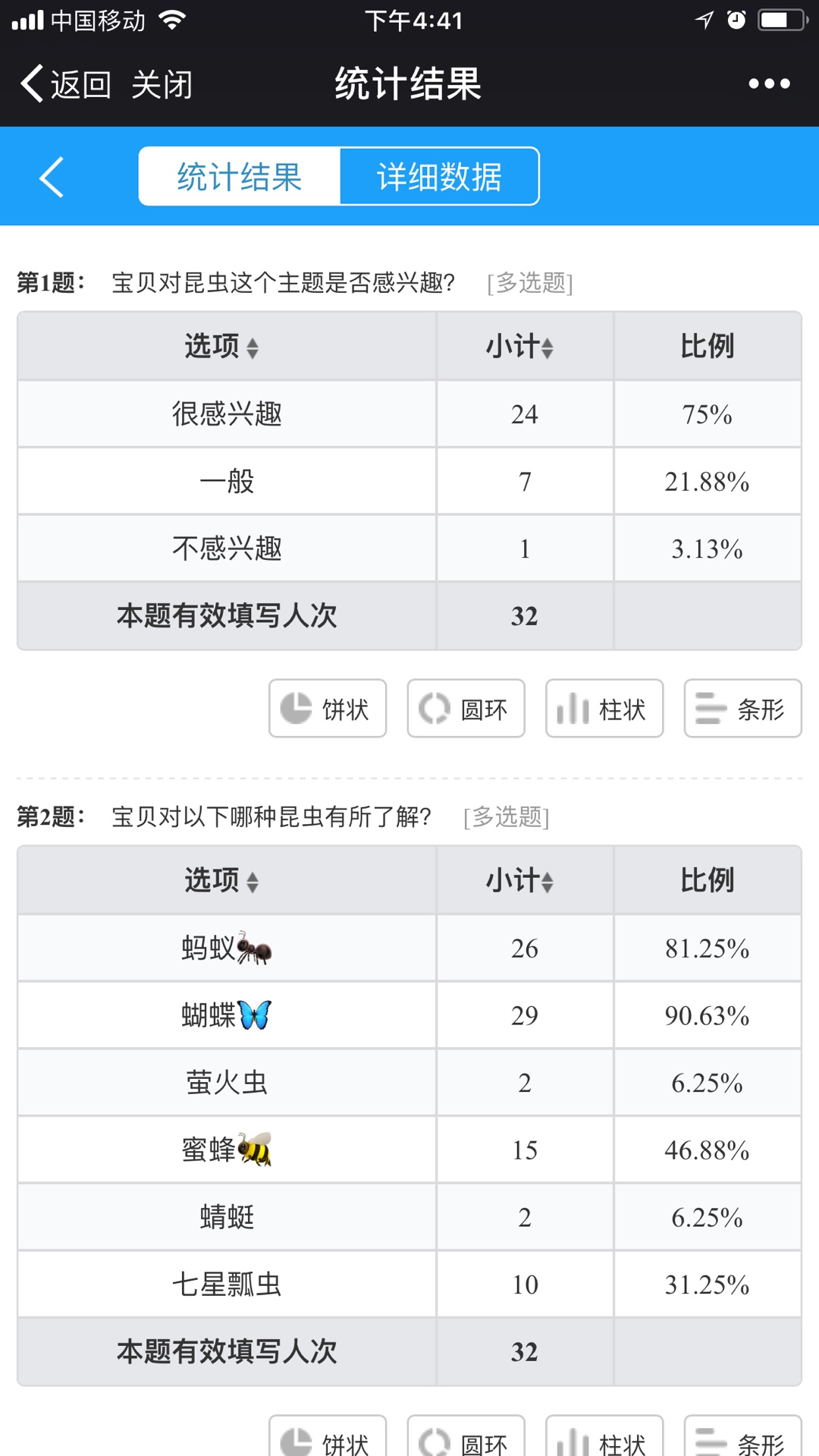
Task: Switch to the 详细数据 tab
Action: pyautogui.click(x=440, y=177)
